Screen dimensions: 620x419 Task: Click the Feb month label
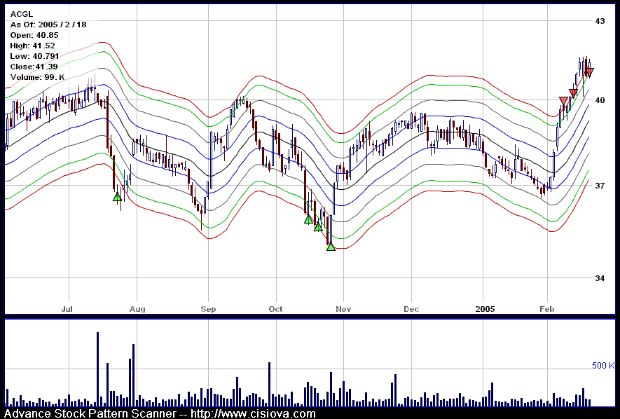[548, 309]
